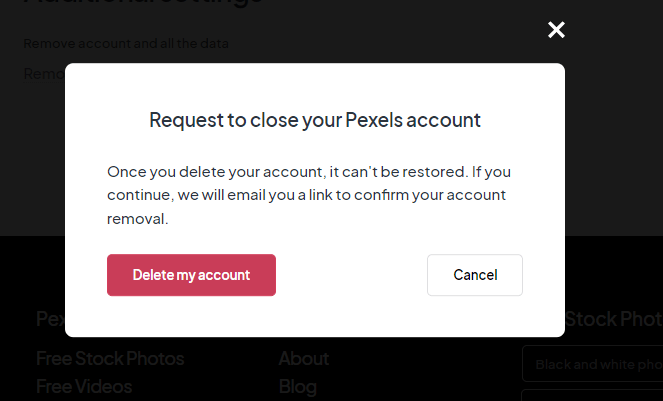Go to the Free Videos footer link
The height and width of the screenshot is (401, 663).
[x=84, y=386]
